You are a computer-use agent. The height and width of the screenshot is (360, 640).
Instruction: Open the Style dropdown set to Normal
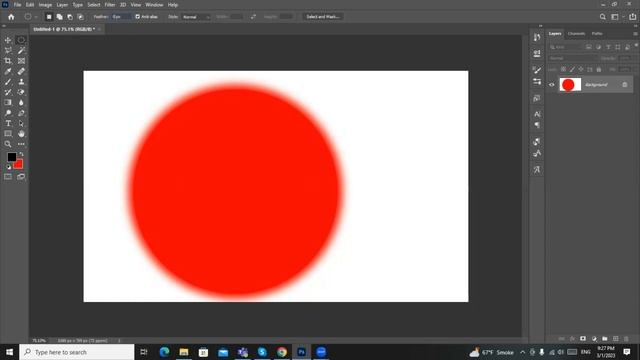(196, 17)
